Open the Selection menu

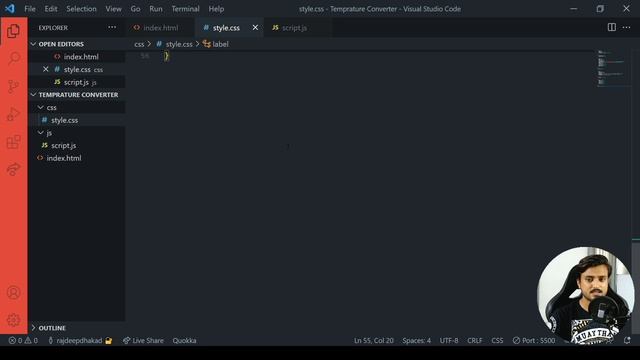click(81, 9)
